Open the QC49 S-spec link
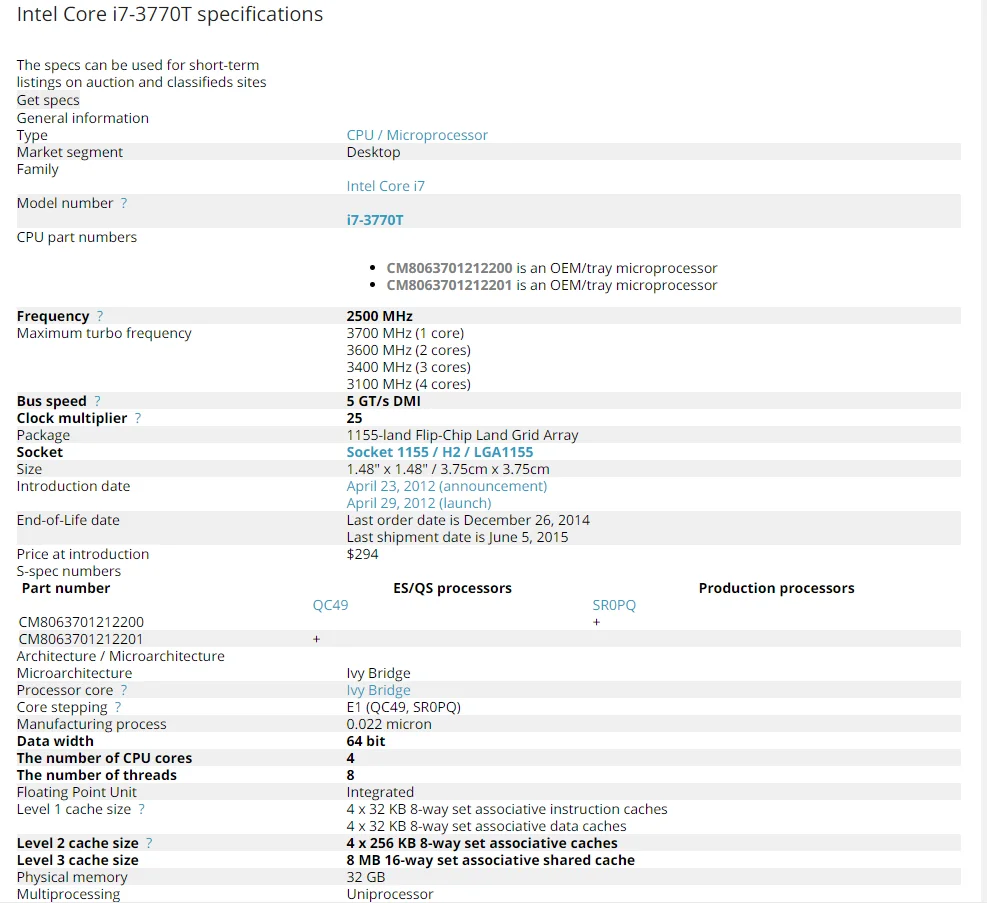Image resolution: width=987 pixels, height=903 pixels. click(x=330, y=605)
